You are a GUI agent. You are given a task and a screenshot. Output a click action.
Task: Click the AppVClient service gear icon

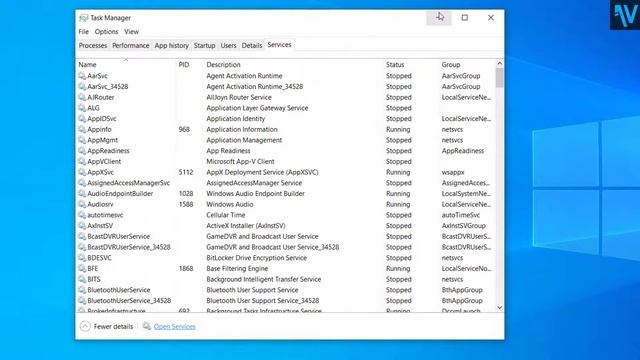point(82,161)
